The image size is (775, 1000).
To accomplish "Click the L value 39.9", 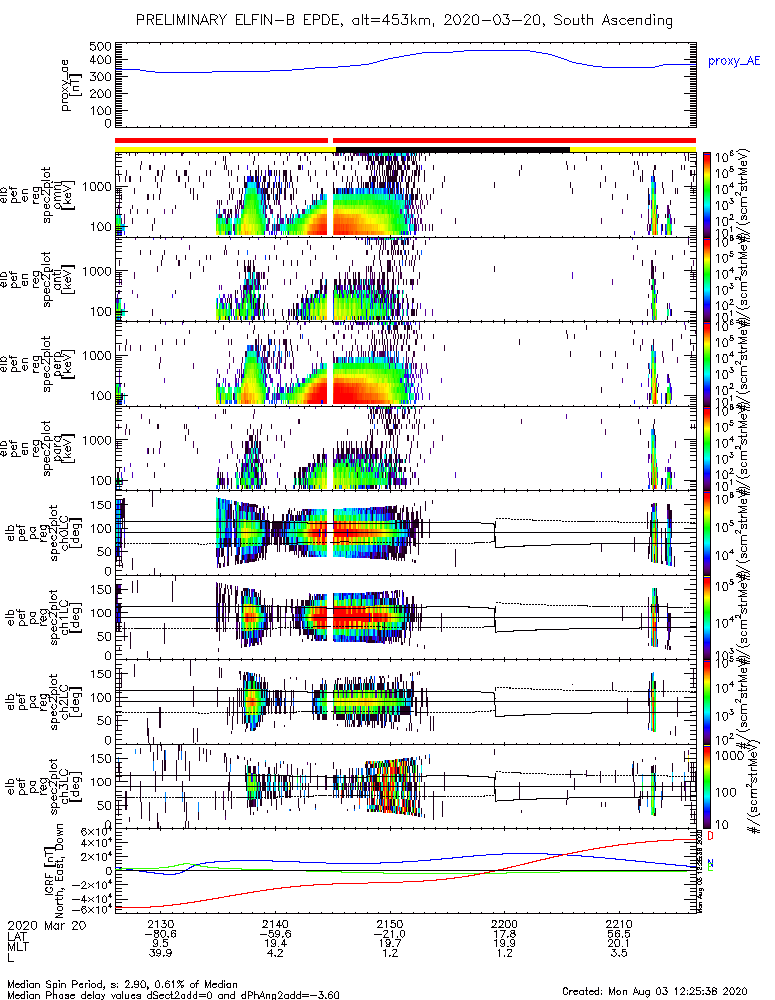I will pyautogui.click(x=161, y=953).
